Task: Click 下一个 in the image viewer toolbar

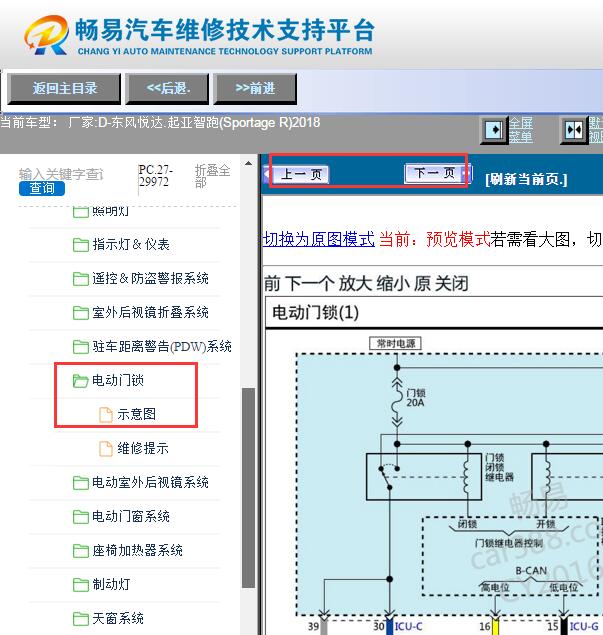Action: pos(310,283)
